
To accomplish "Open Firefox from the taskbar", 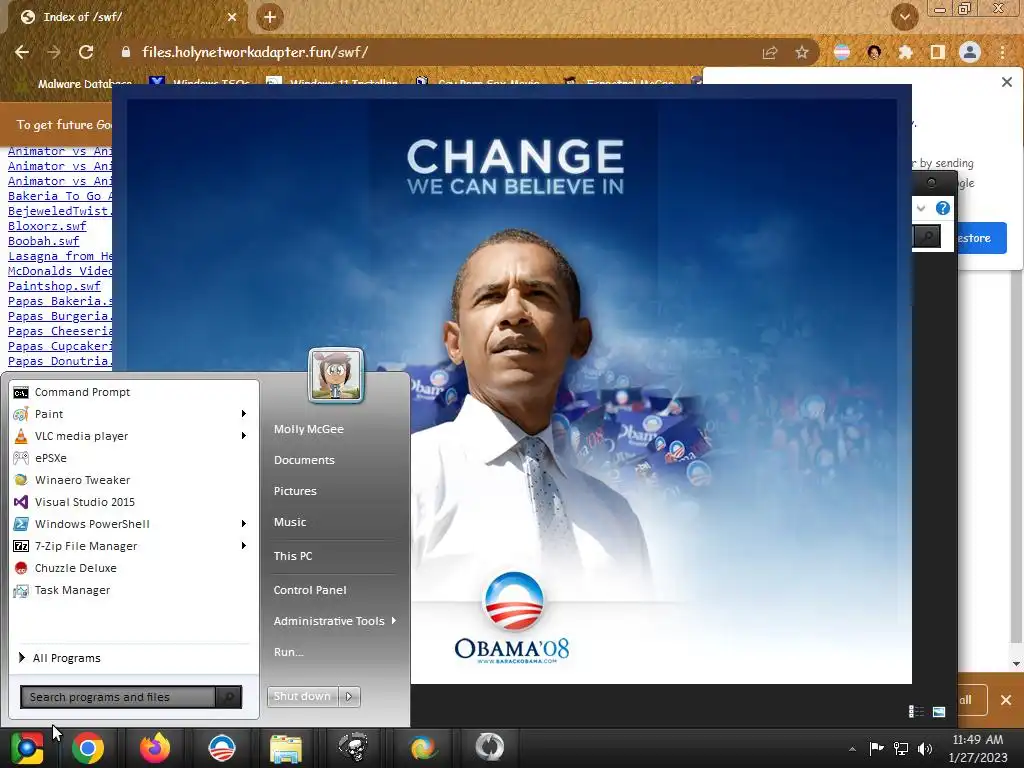I will 155,748.
